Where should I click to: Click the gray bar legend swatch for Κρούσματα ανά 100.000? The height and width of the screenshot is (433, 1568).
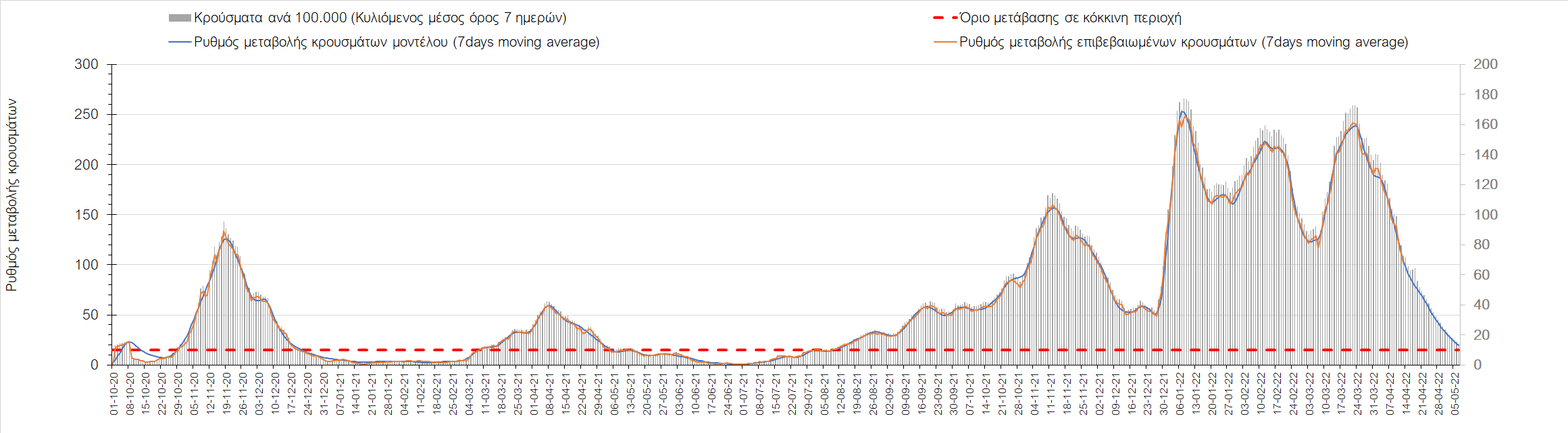tap(180, 18)
